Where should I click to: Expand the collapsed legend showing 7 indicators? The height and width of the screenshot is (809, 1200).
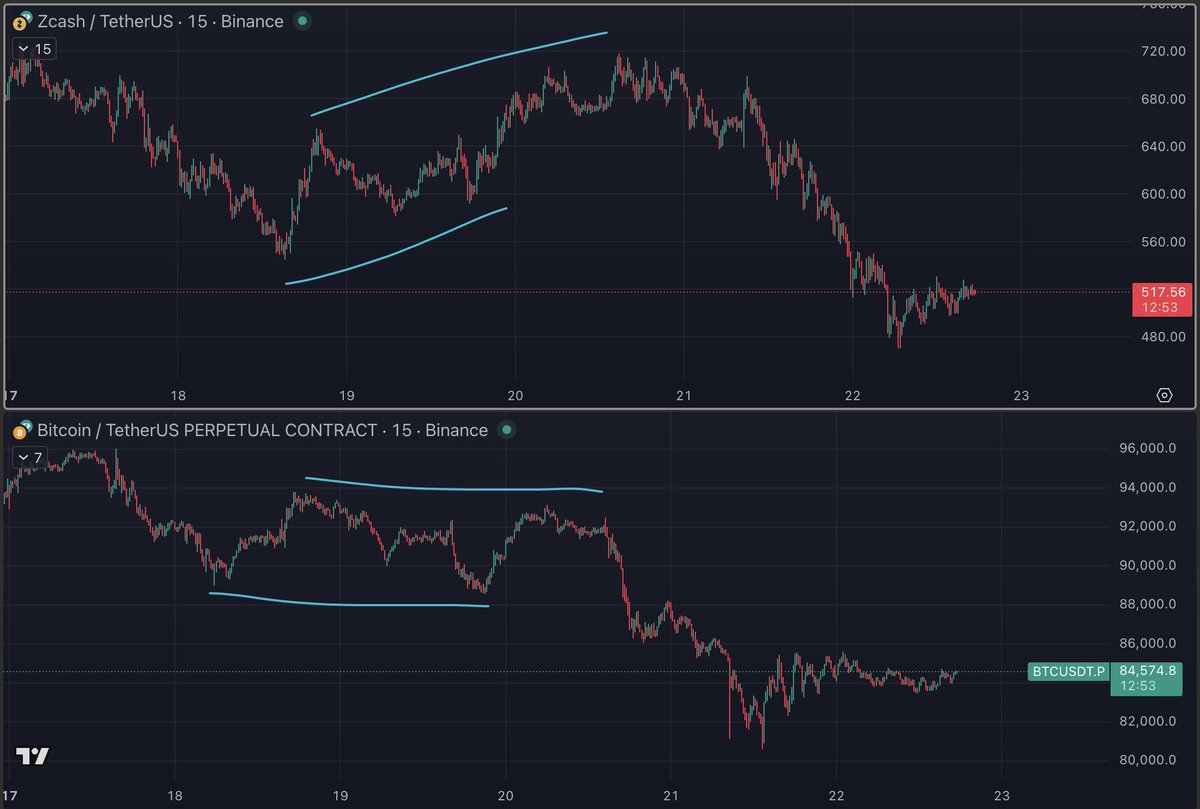click(31, 457)
